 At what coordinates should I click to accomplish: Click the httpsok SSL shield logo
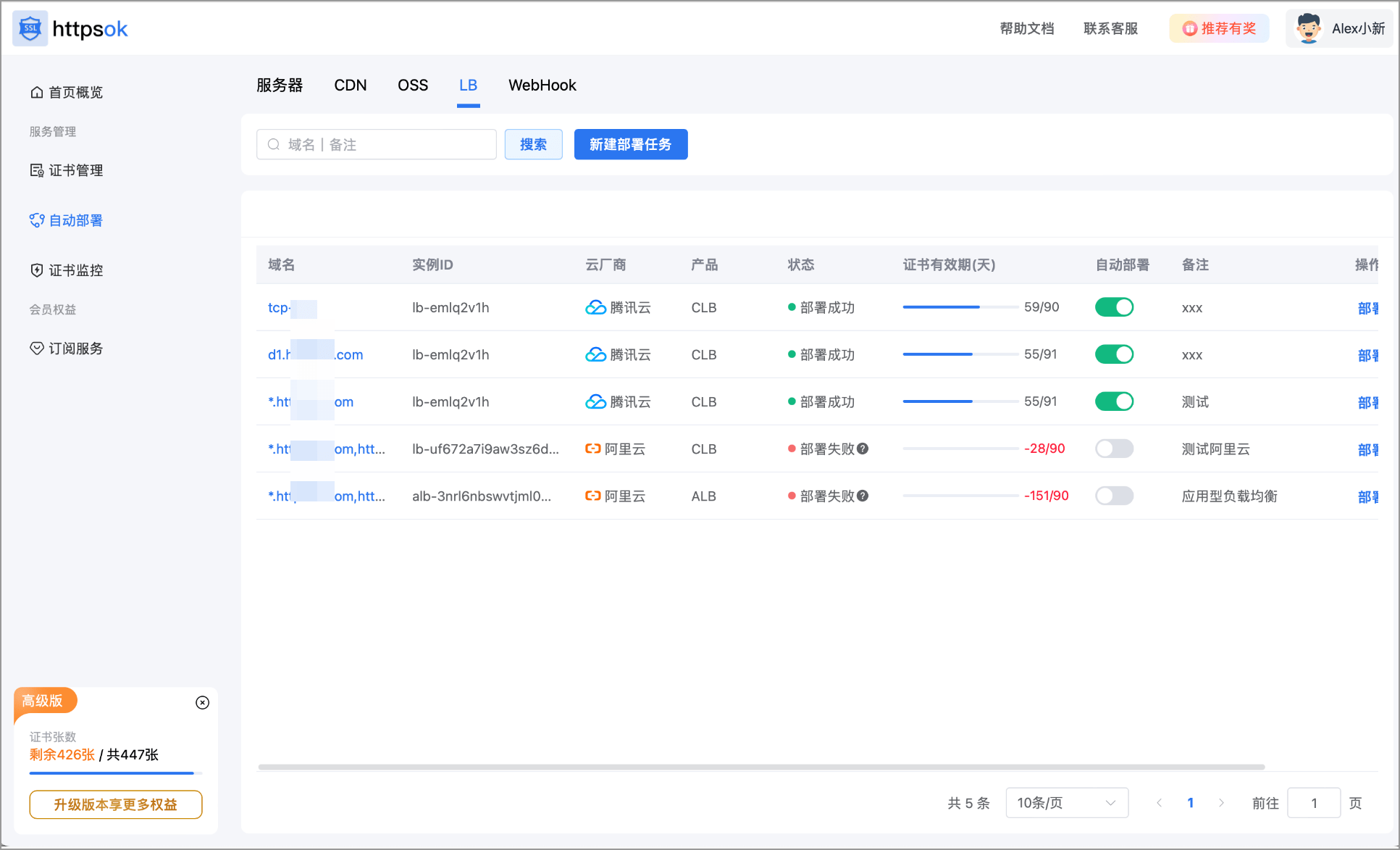[x=30, y=28]
